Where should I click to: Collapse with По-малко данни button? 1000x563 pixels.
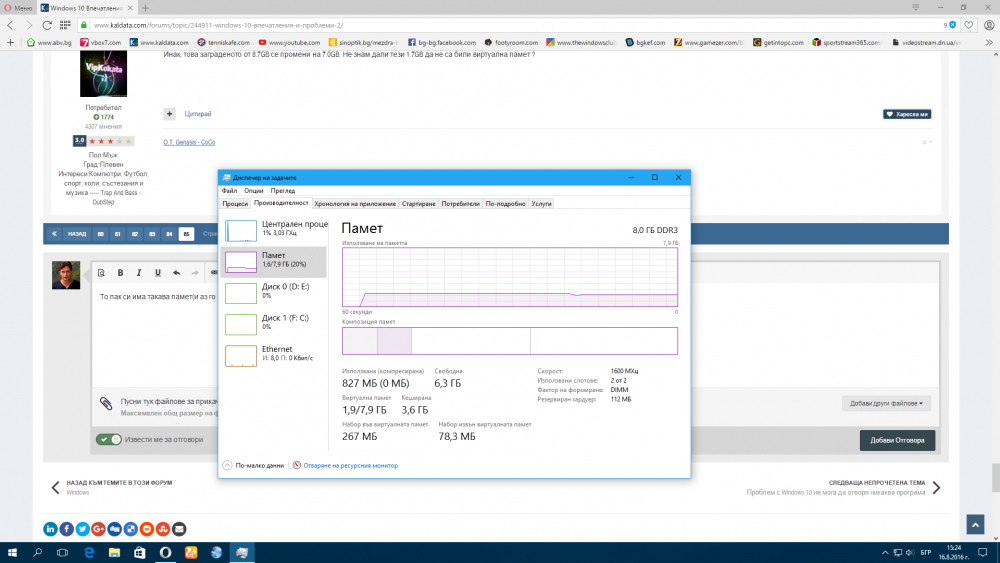coord(253,465)
